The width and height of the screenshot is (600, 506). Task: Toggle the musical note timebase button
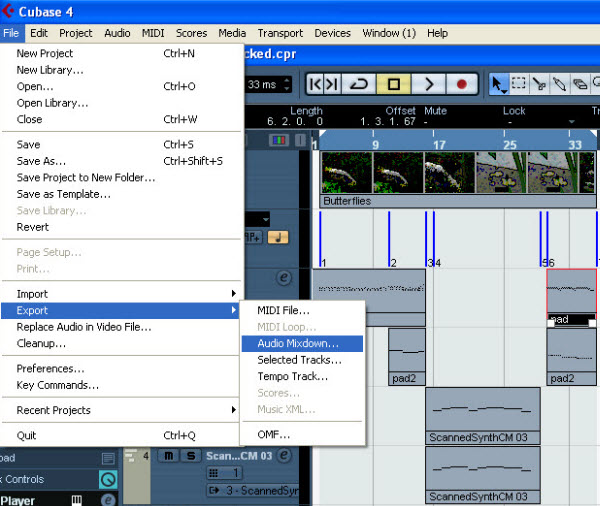pos(278,237)
